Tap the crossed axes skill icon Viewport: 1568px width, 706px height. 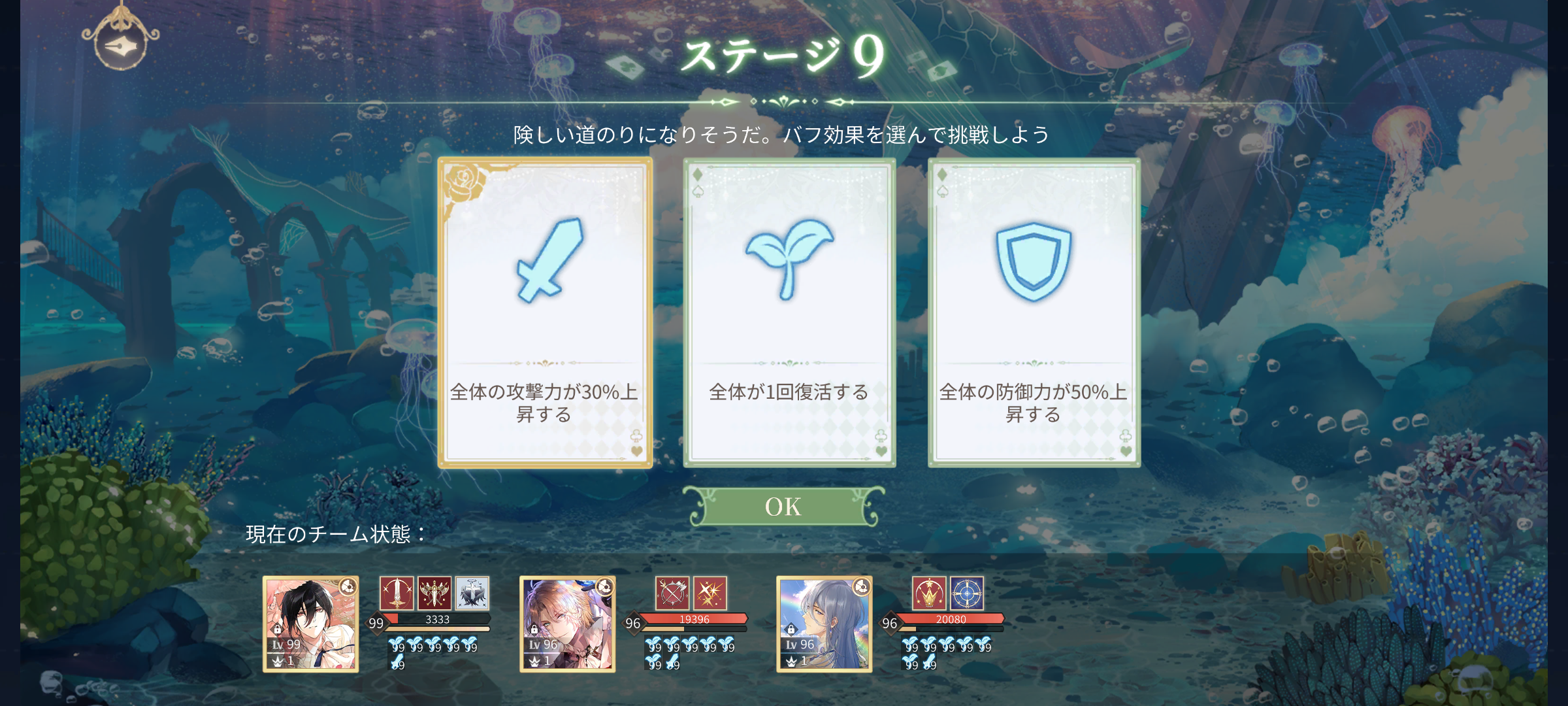(x=672, y=593)
